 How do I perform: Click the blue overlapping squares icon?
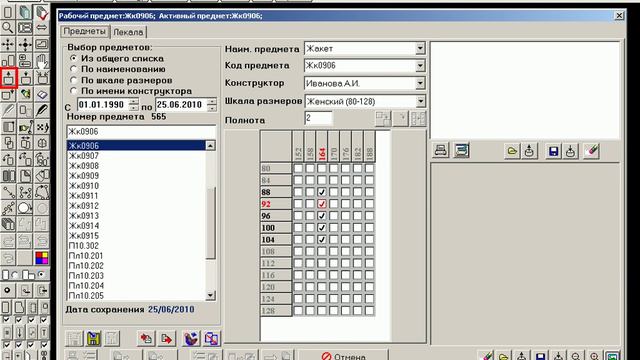click(211, 338)
